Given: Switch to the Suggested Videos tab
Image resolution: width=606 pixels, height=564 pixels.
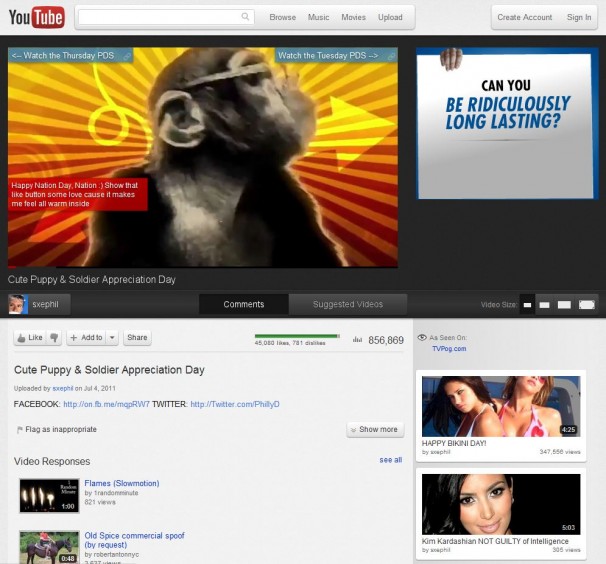Looking at the screenshot, I should click(x=347, y=304).
